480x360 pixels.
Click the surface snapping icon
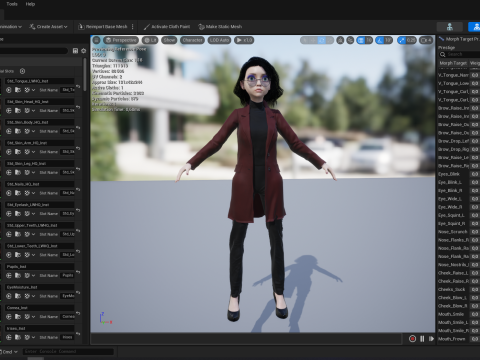[350, 40]
